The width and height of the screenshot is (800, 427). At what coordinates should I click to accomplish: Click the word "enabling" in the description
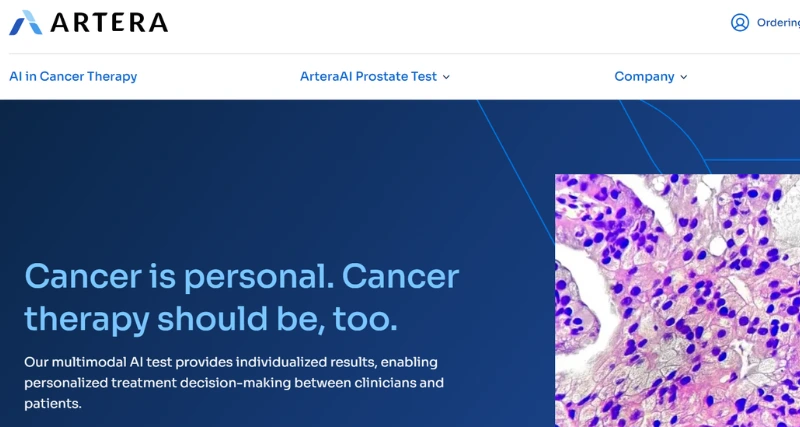pos(411,361)
